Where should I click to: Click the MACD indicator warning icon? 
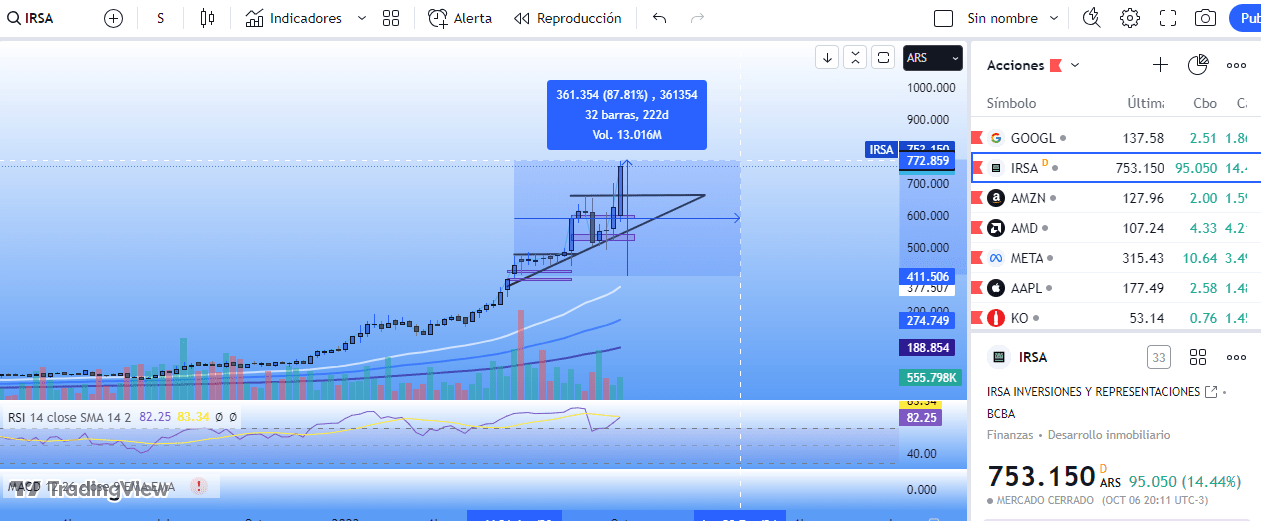click(x=198, y=486)
